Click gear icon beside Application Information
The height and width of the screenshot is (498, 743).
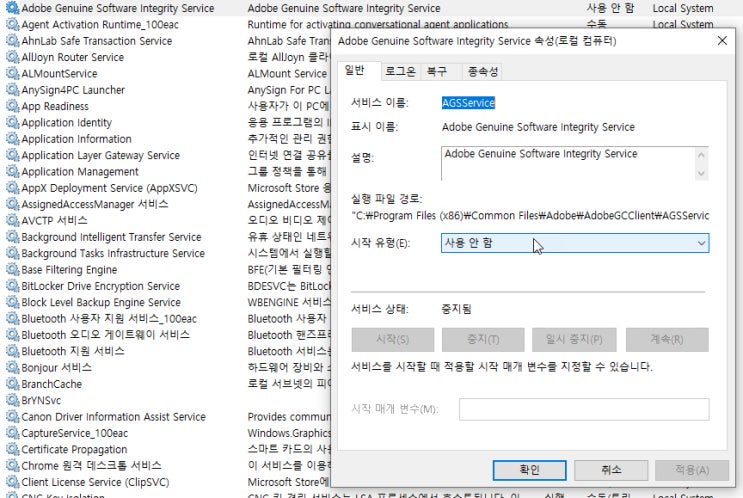[12, 139]
